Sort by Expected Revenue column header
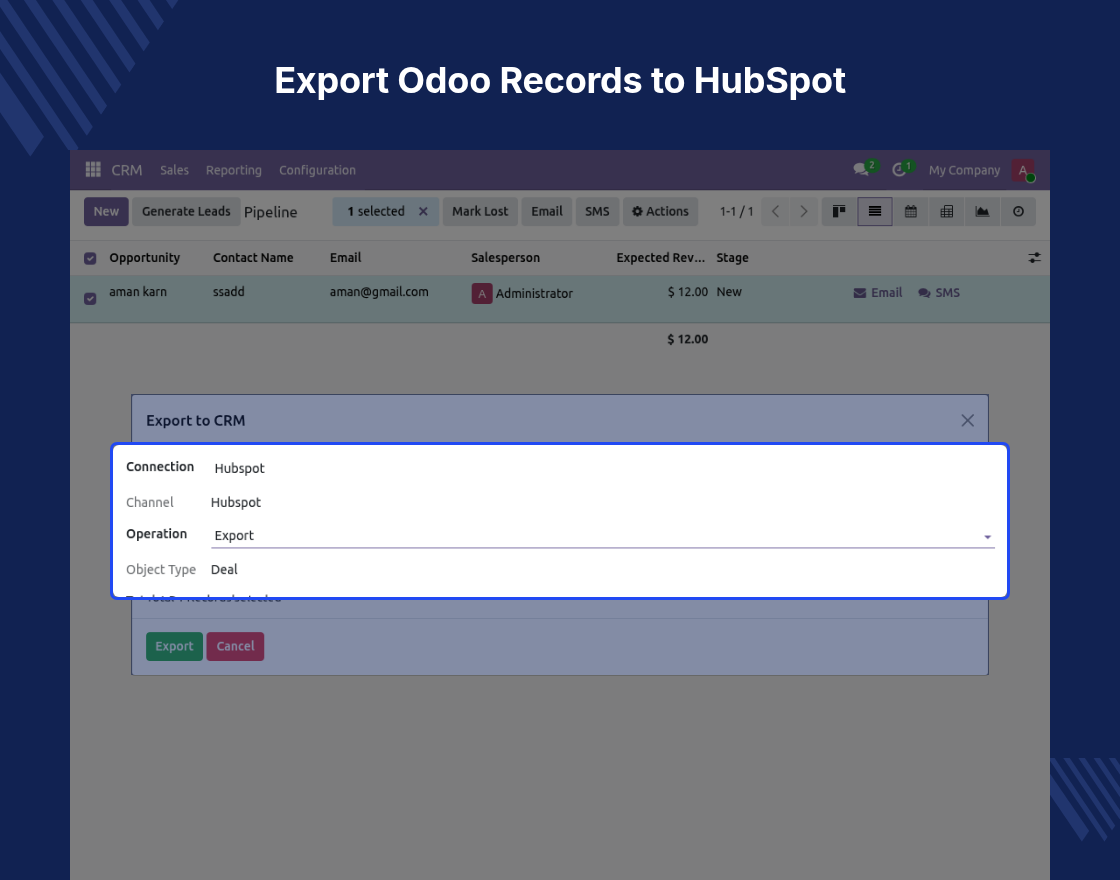The image size is (1120, 880). [x=661, y=258]
